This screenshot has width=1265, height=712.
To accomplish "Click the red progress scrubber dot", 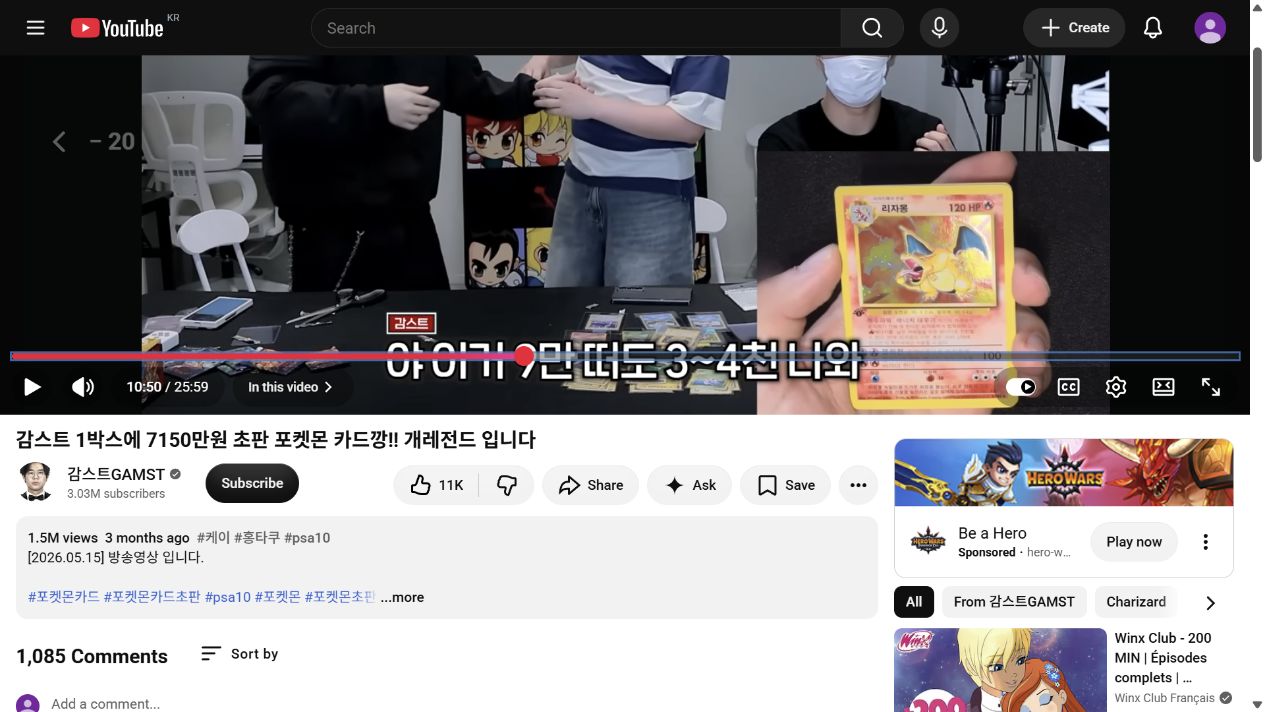I will click(x=525, y=356).
